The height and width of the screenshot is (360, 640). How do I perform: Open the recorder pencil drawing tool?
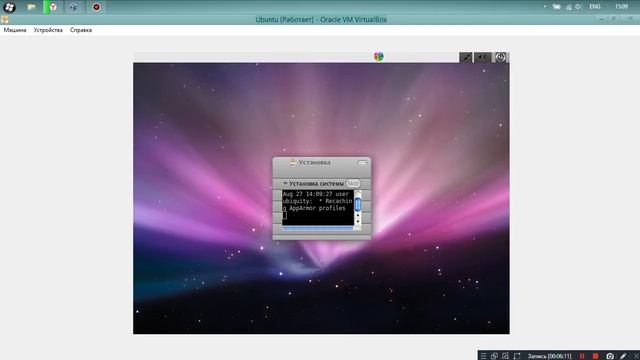tap(623, 356)
